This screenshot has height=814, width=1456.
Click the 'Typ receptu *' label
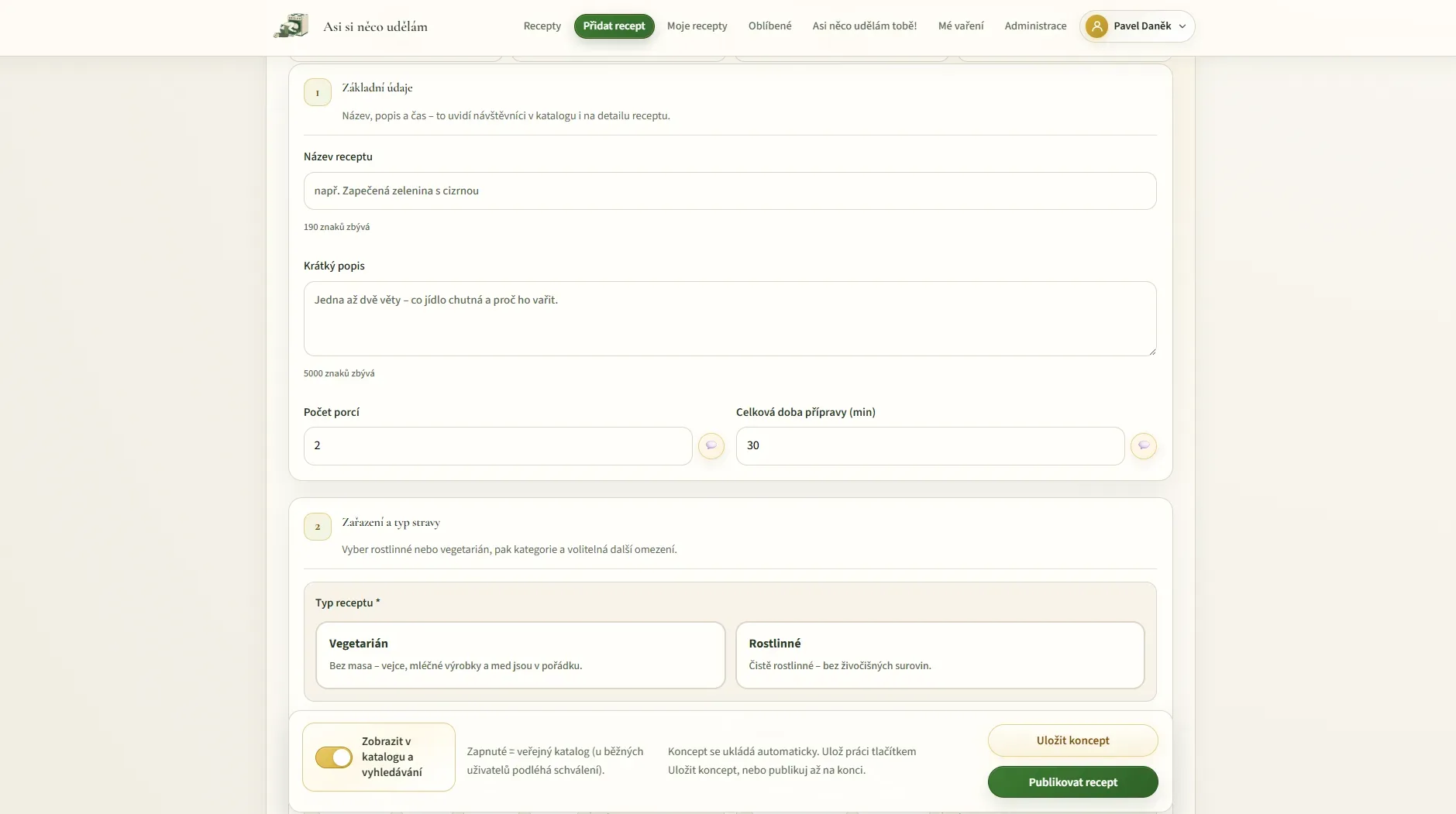tap(348, 603)
